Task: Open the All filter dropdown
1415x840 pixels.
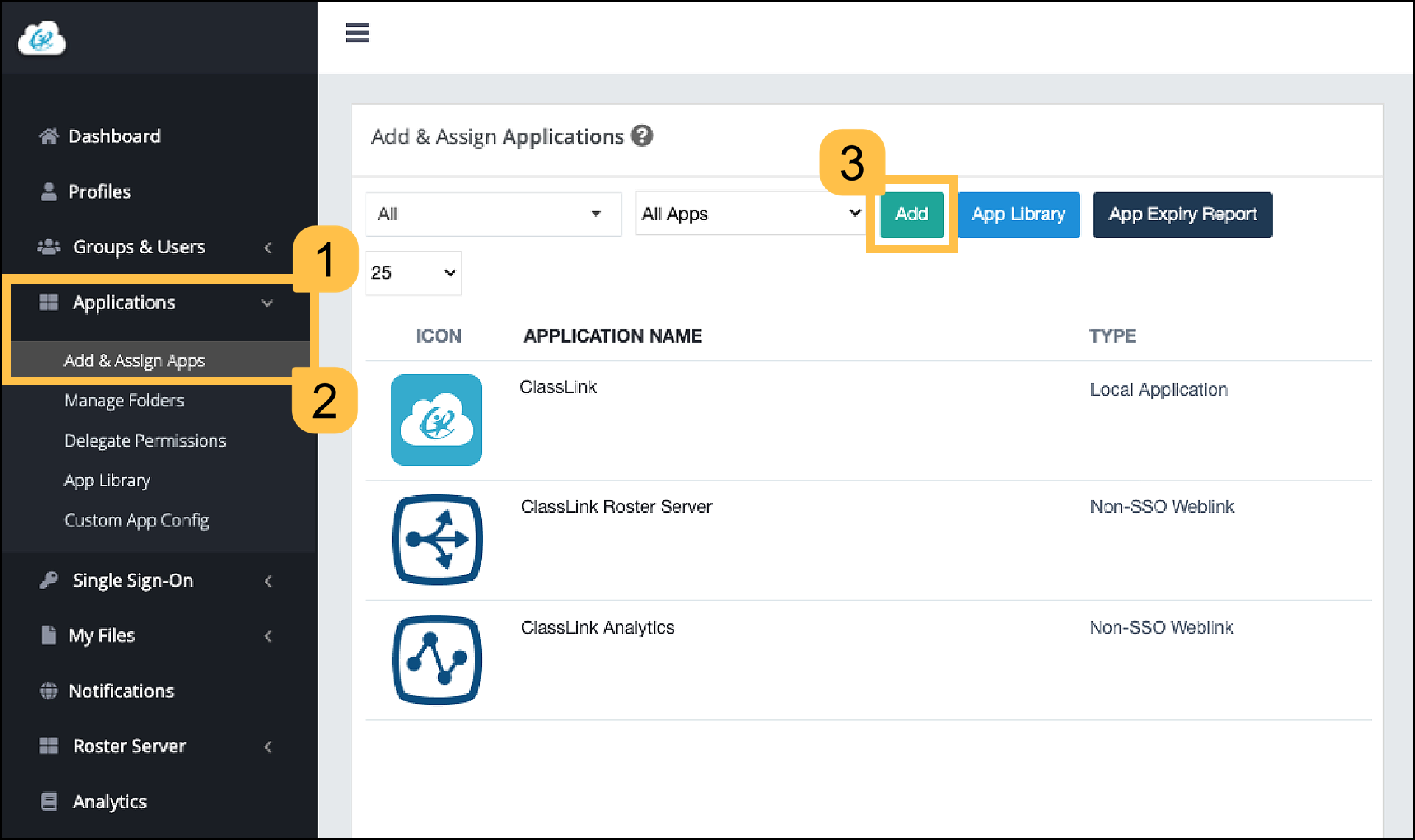Action: click(x=493, y=214)
